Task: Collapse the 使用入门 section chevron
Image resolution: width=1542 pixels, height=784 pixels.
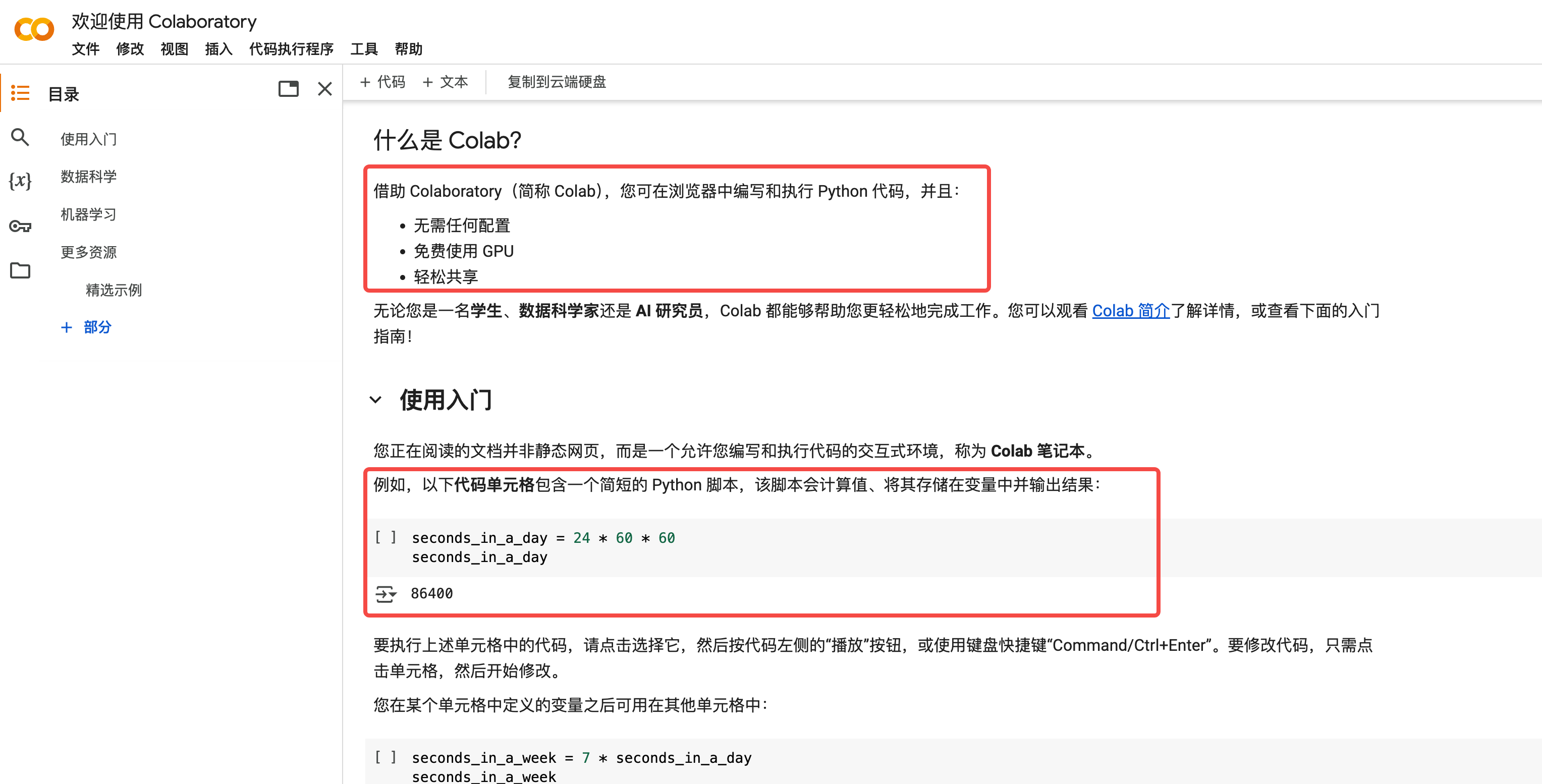Action: (376, 400)
